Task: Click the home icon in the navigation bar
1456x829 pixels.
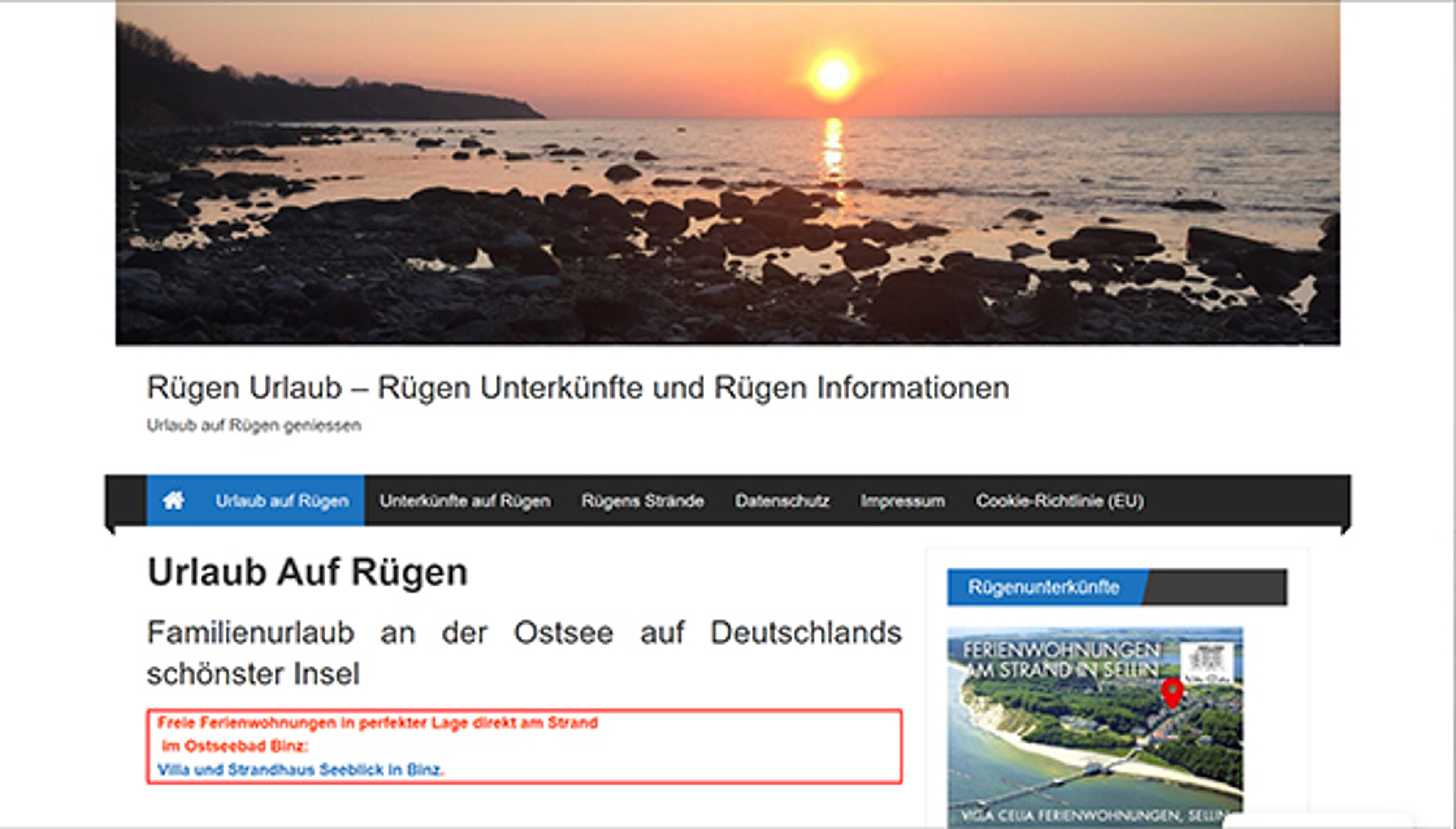Action: point(174,500)
